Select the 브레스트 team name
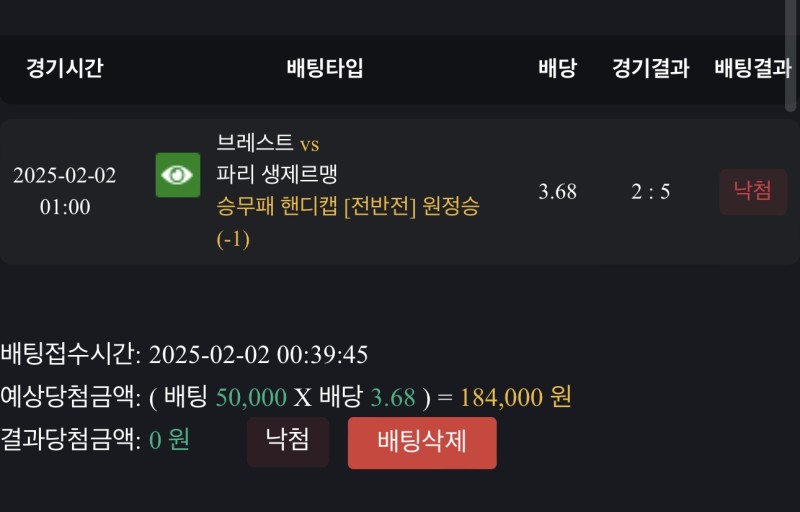This screenshot has width=800, height=512. (x=255, y=143)
